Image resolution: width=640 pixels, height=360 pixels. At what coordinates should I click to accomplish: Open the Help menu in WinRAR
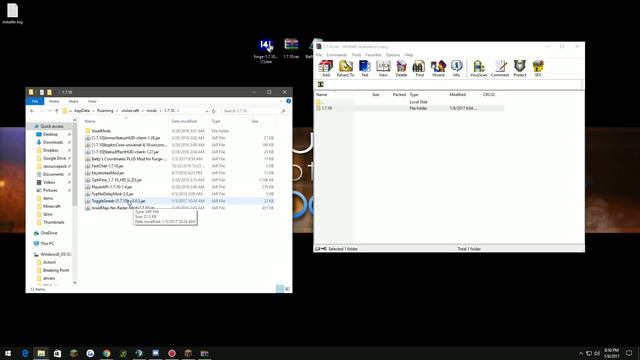point(409,55)
